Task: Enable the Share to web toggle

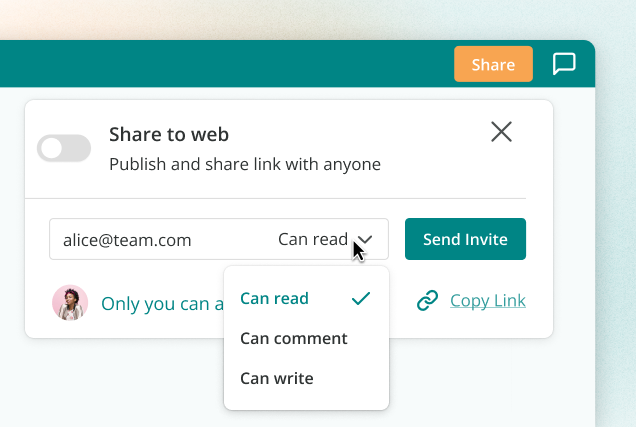Action: click(64, 148)
